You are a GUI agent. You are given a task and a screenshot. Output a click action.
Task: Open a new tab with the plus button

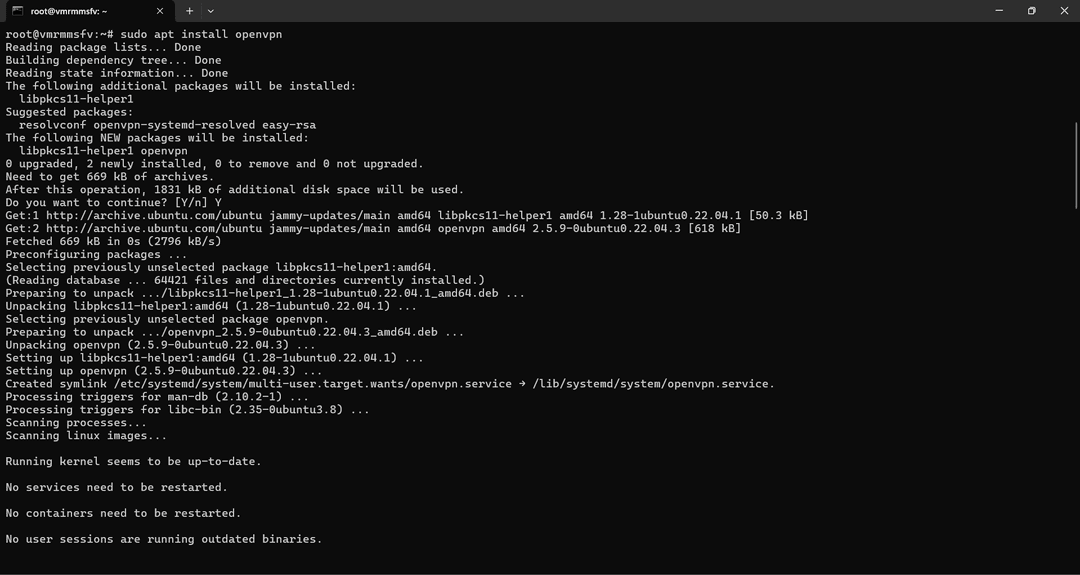coord(189,11)
